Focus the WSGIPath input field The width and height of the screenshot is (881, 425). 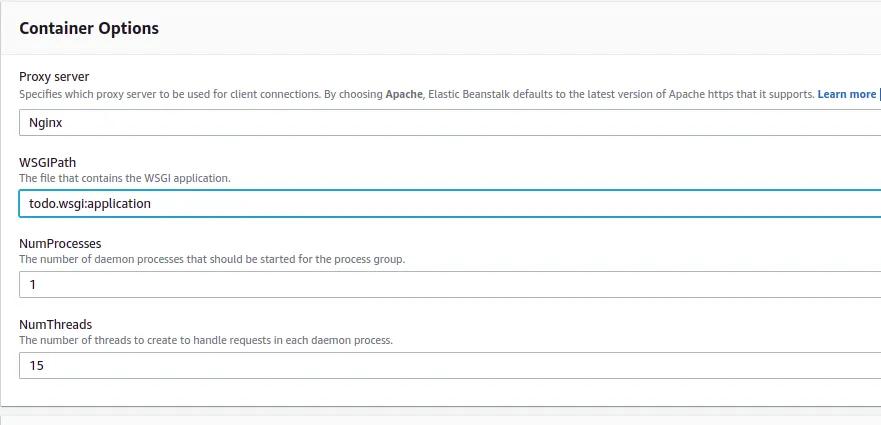pyautogui.click(x=450, y=203)
